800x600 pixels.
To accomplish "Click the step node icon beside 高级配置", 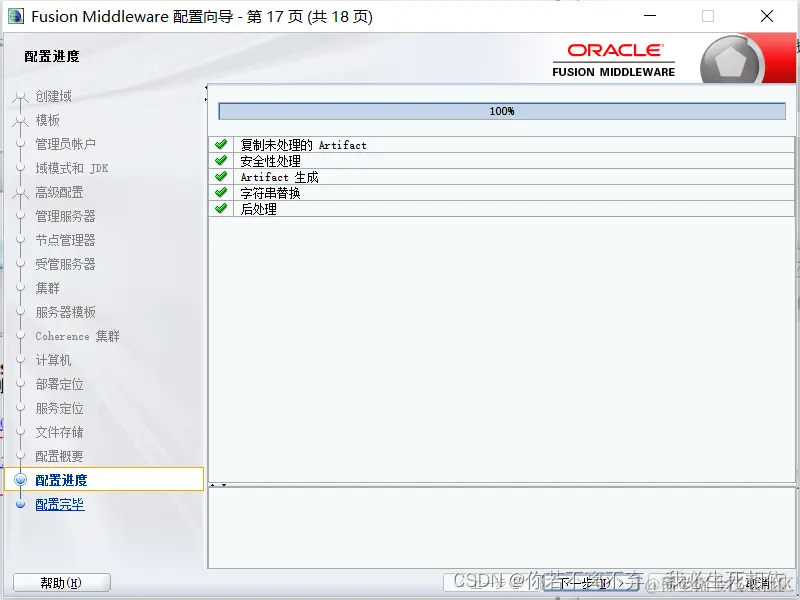I will click(x=20, y=192).
